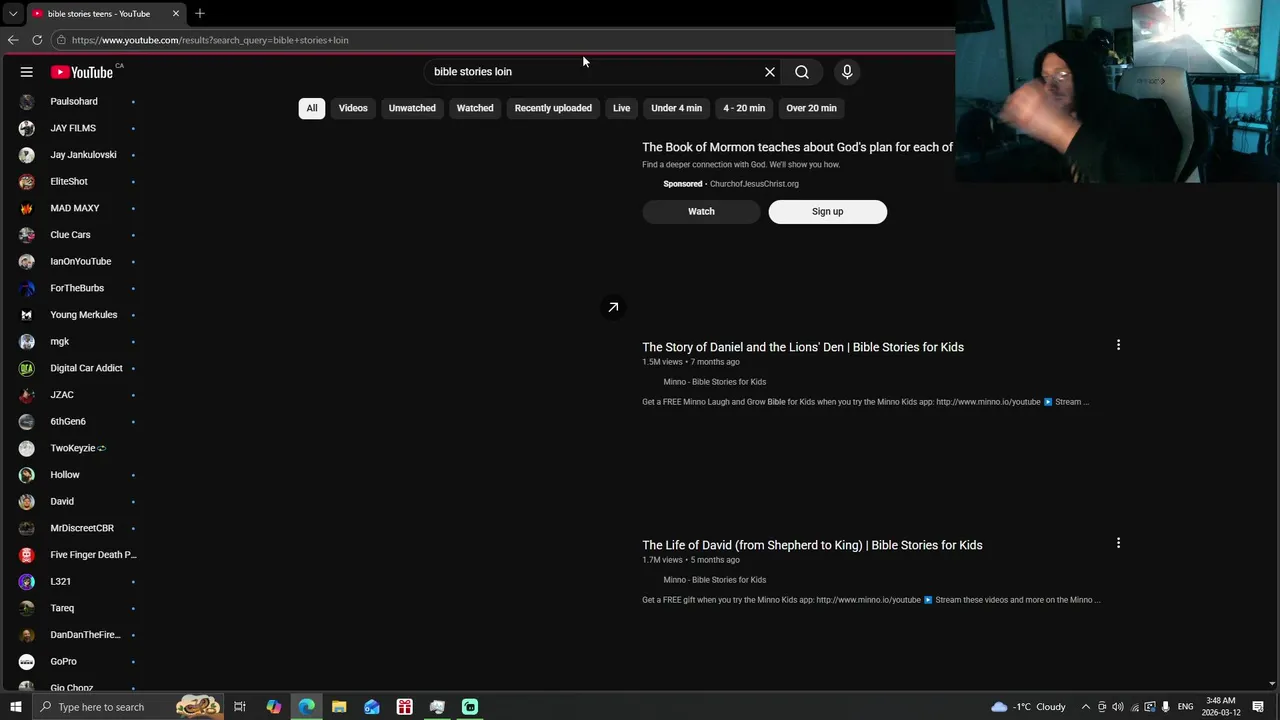Click the external-link arrow on ad thumbnail
Viewport: 1280px width, 720px height.
pyautogui.click(x=613, y=307)
